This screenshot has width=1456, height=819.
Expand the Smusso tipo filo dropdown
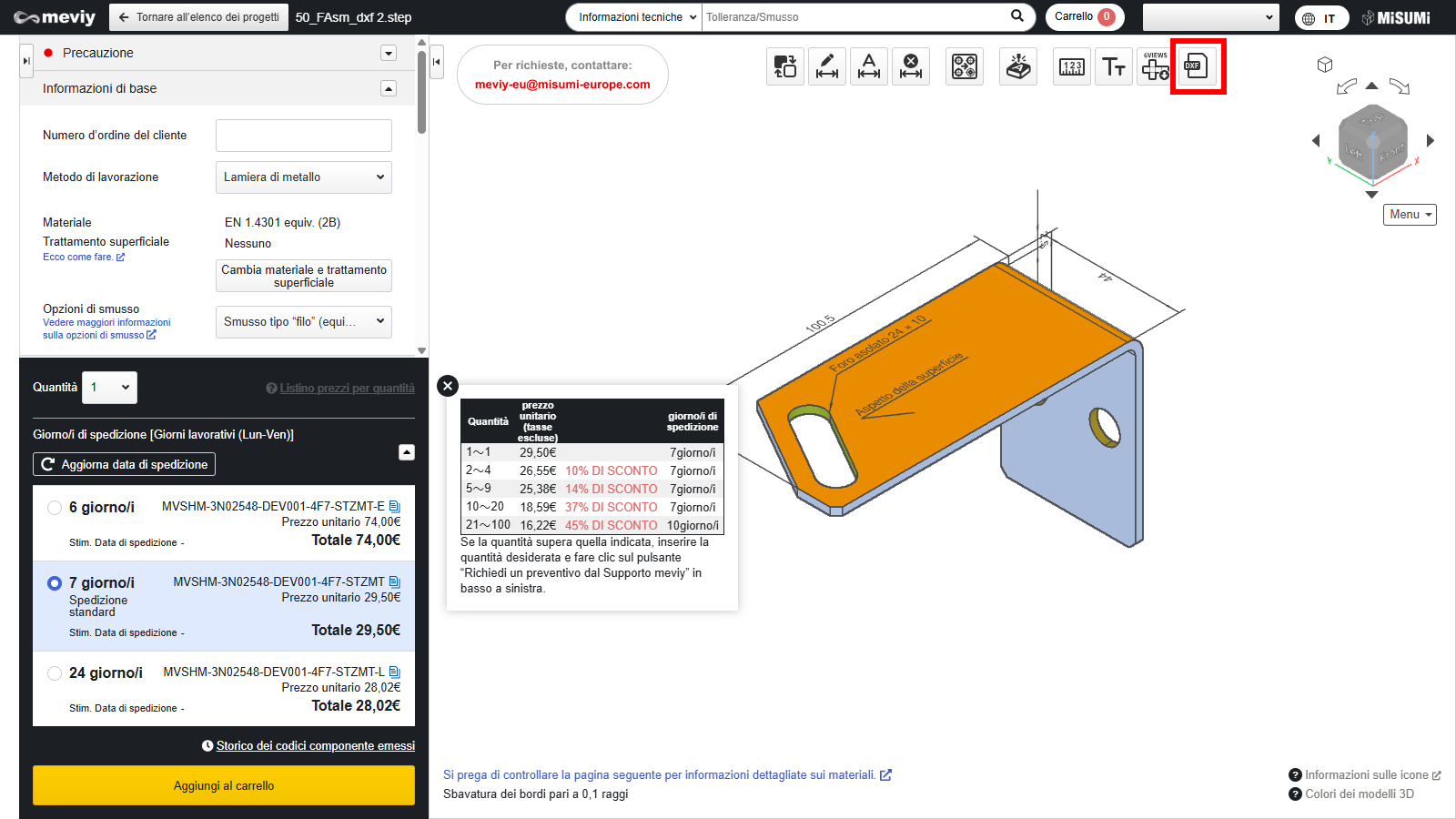tap(303, 321)
